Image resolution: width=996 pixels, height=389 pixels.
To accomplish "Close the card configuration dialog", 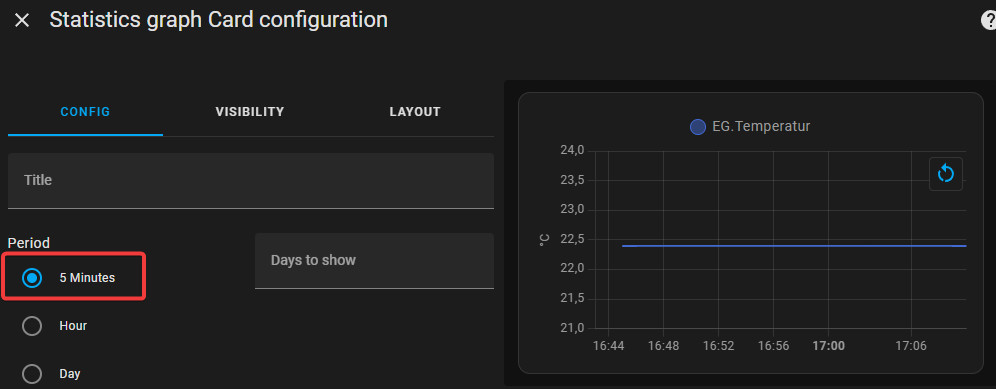I will (x=22, y=20).
